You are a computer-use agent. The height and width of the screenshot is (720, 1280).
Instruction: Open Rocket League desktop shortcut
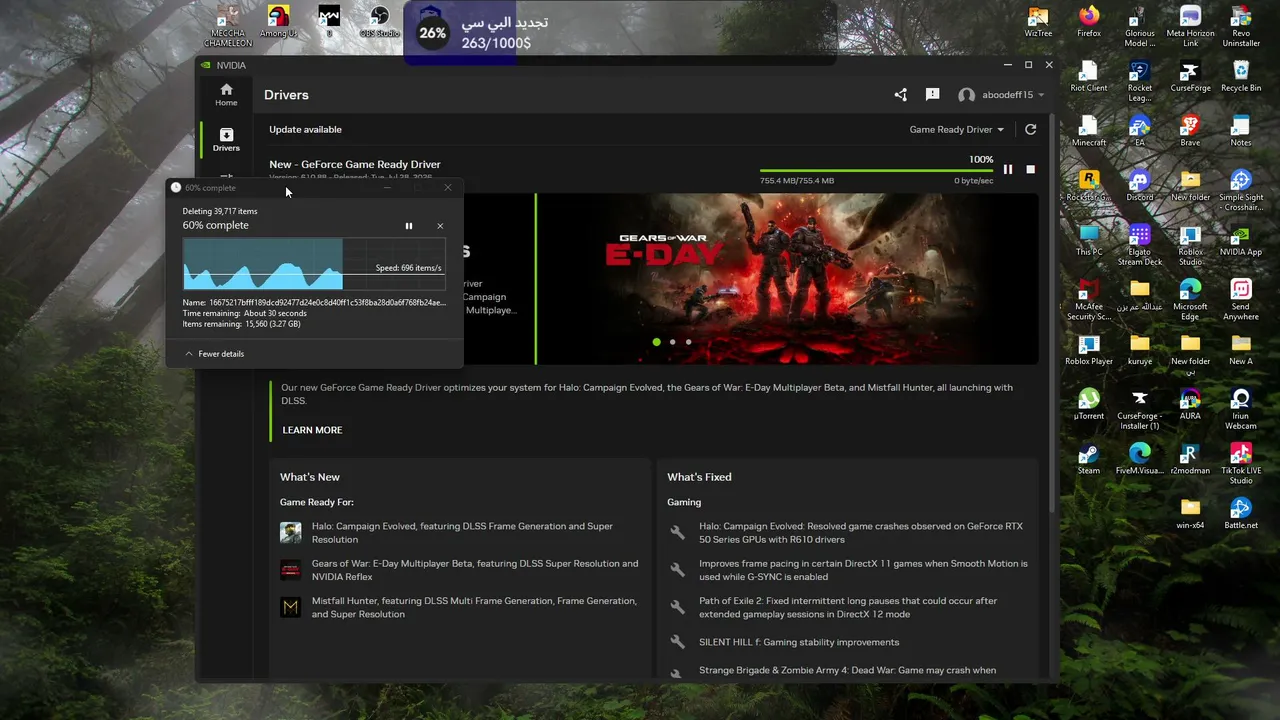[x=1140, y=81]
